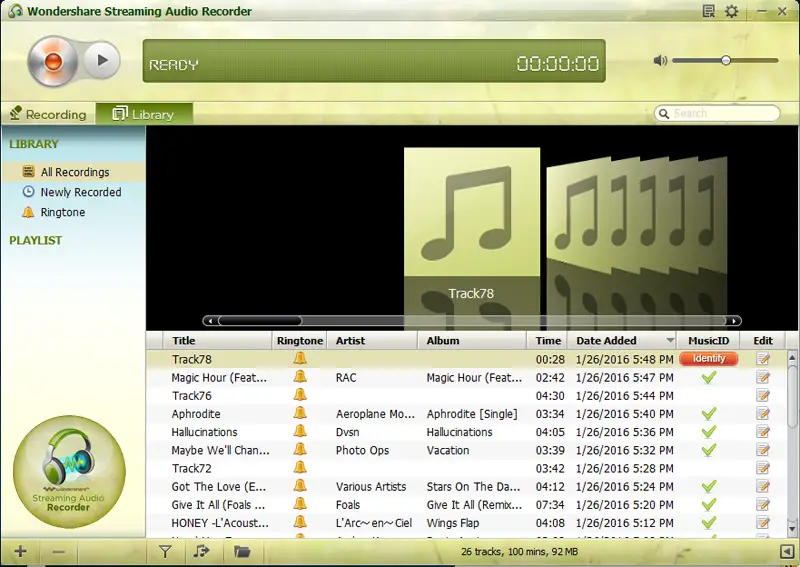Identify Track78 with the Identify button
The width and height of the screenshot is (800, 567).
click(709, 359)
